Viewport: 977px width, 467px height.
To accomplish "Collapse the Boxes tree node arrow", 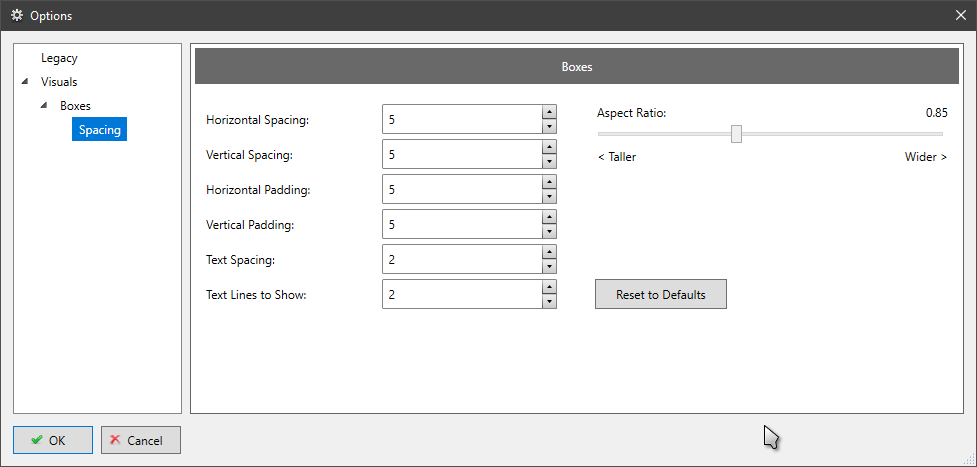I will click(x=44, y=105).
